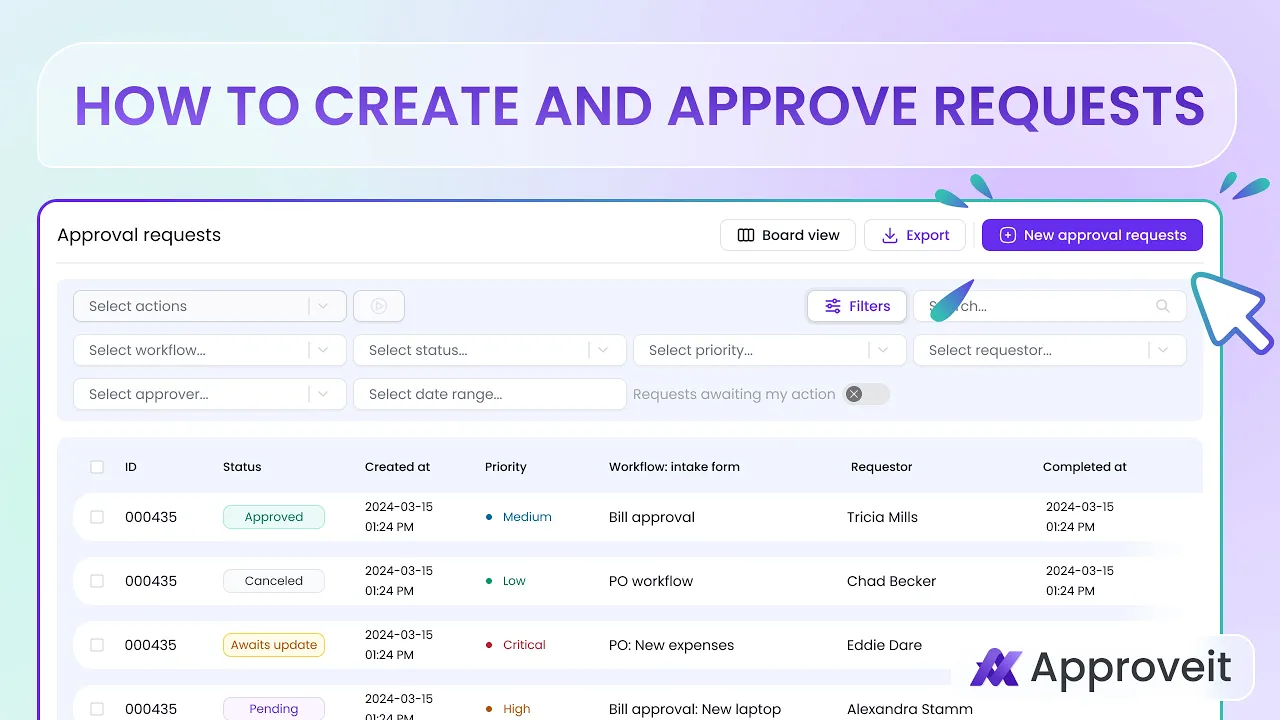Click requestor Tricia Mills
The image size is (1280, 720).
point(882,517)
